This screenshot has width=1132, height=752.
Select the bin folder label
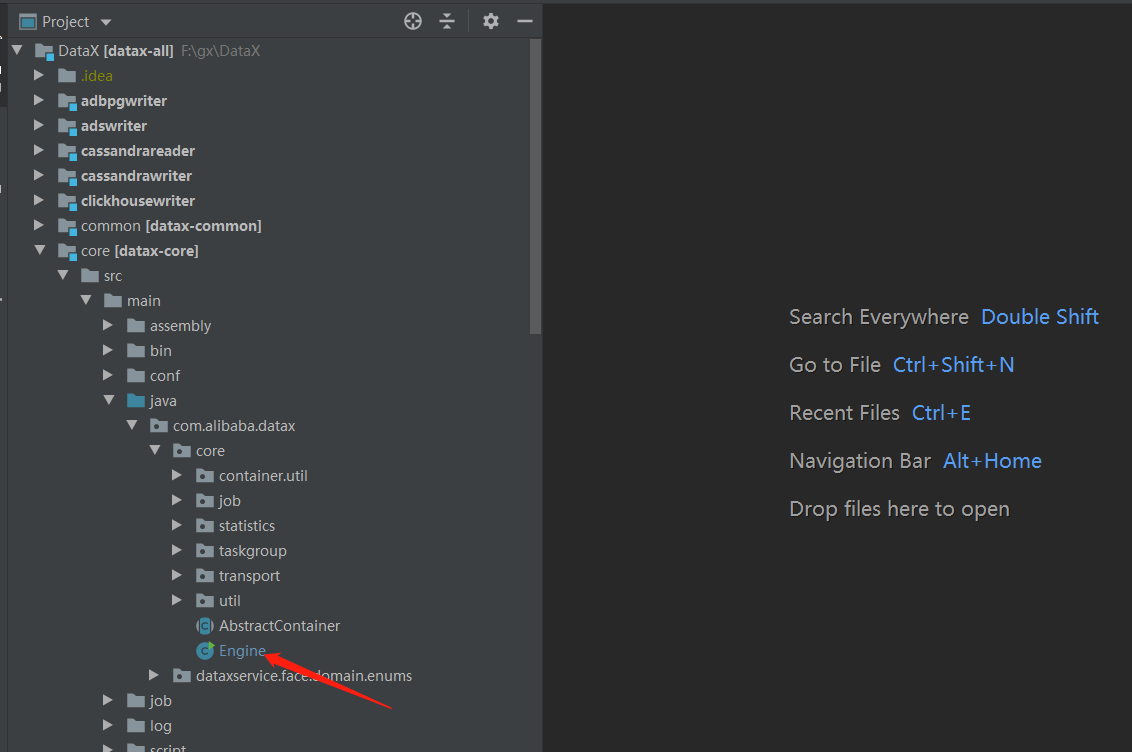pos(160,351)
